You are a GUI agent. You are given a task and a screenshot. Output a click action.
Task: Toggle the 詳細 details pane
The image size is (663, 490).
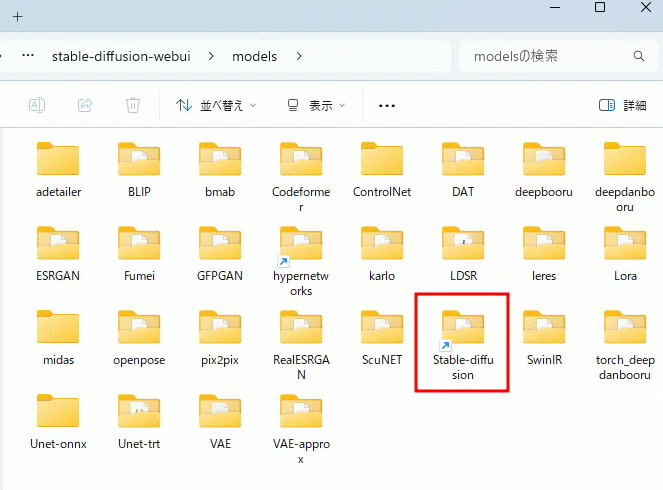(622, 105)
